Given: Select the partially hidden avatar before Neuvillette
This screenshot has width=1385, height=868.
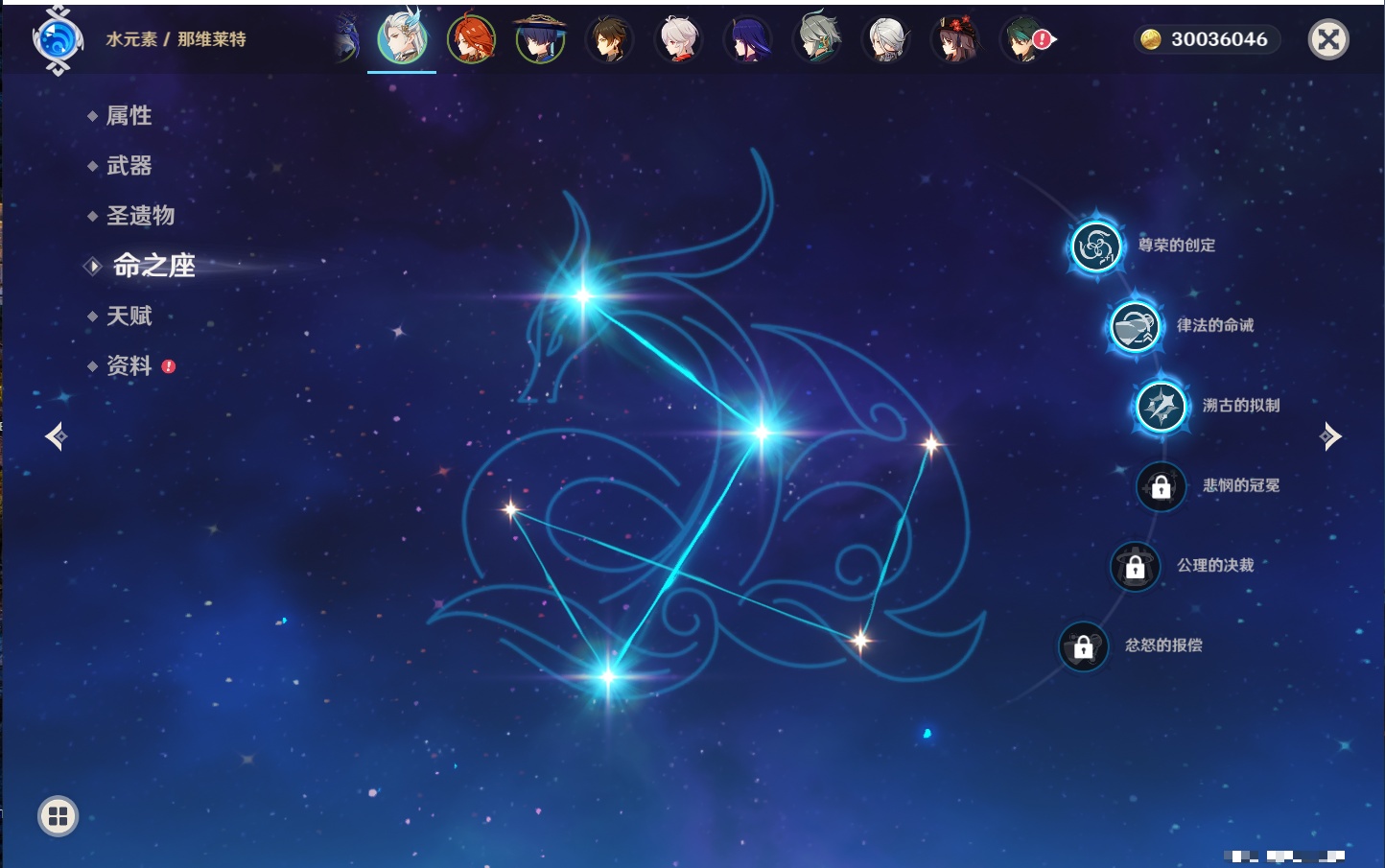Looking at the screenshot, I should click(x=346, y=39).
